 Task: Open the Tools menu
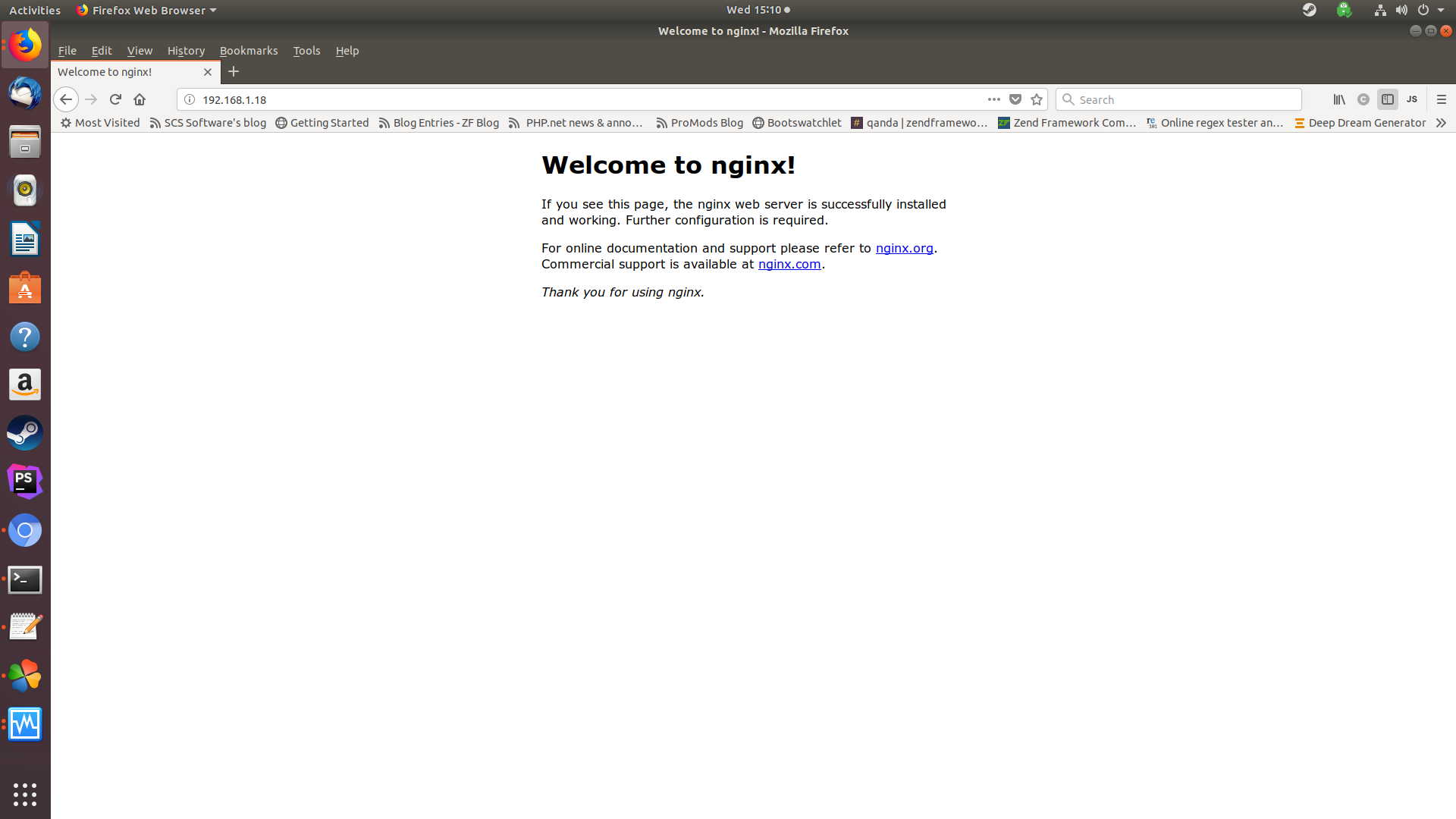pos(306,51)
